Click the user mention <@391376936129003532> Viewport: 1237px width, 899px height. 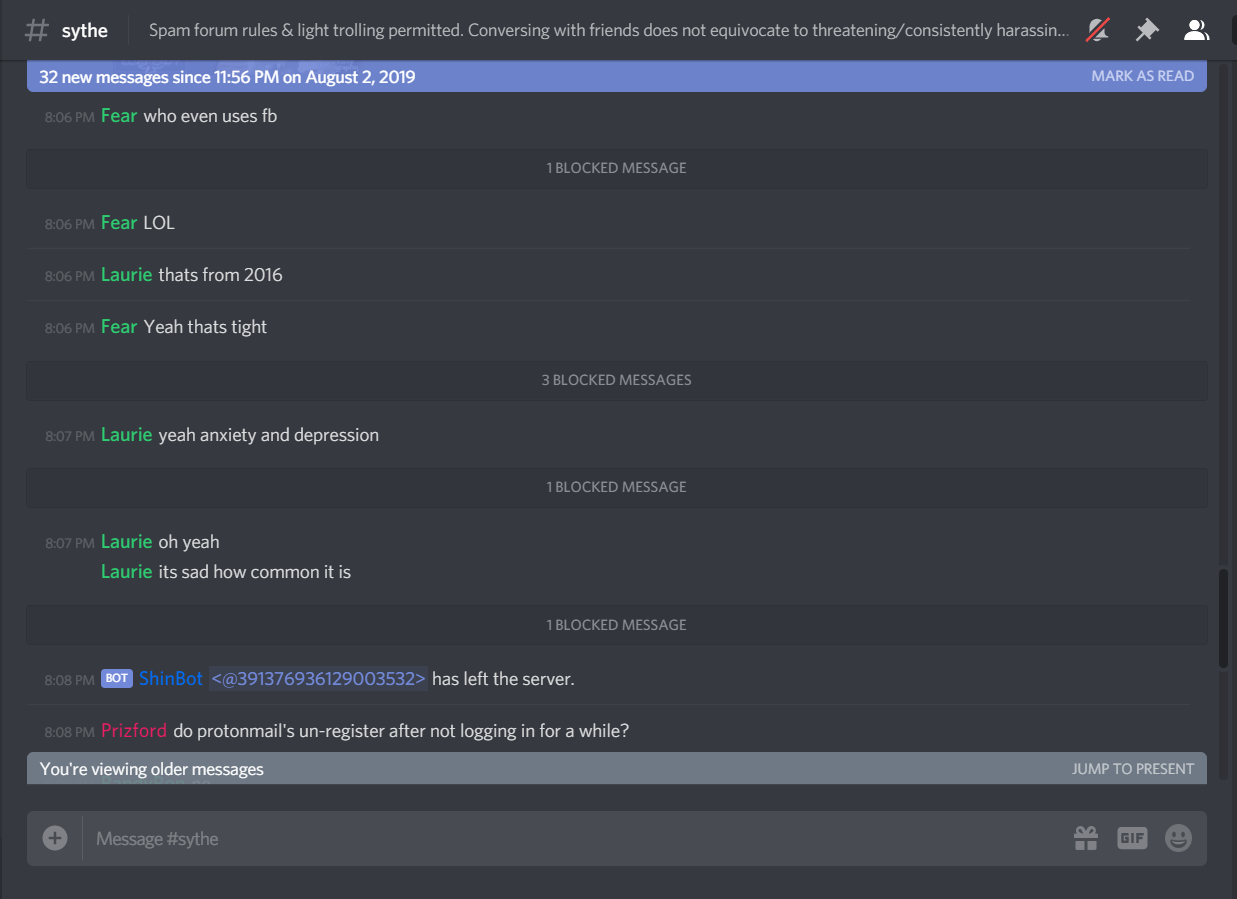pos(318,679)
